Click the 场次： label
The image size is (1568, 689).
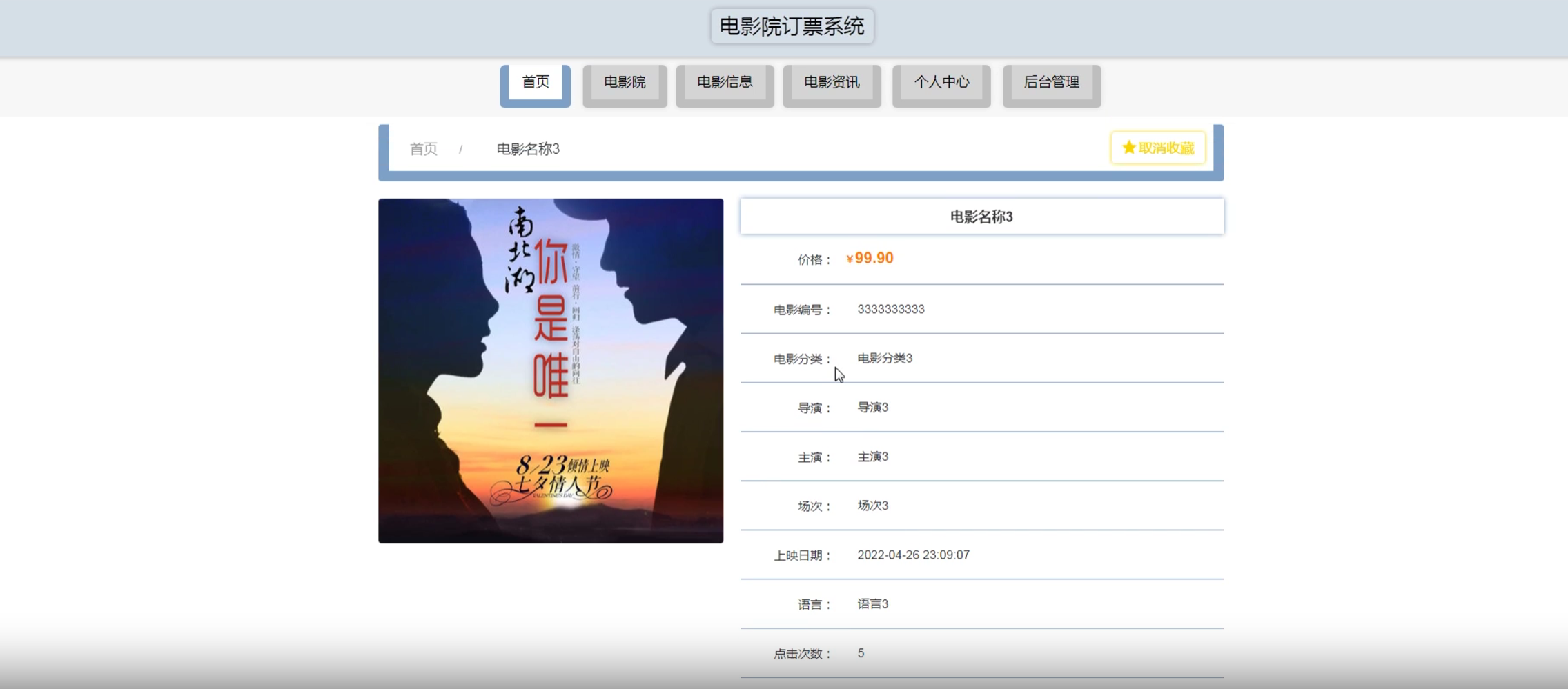815,507
